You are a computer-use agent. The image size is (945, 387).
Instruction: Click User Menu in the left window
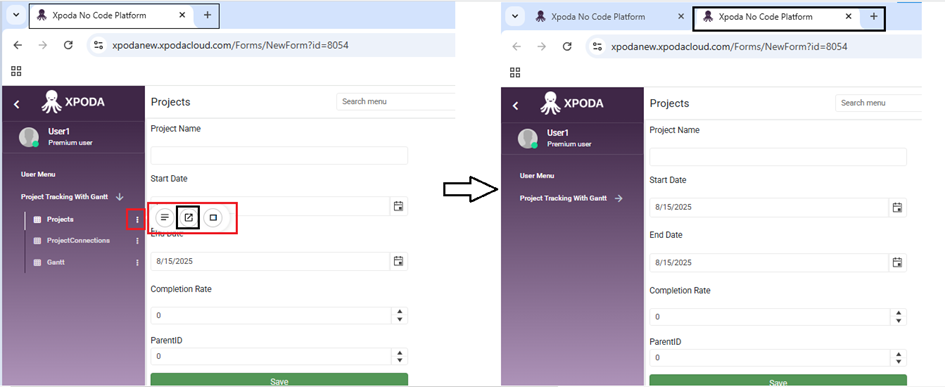pos(38,174)
